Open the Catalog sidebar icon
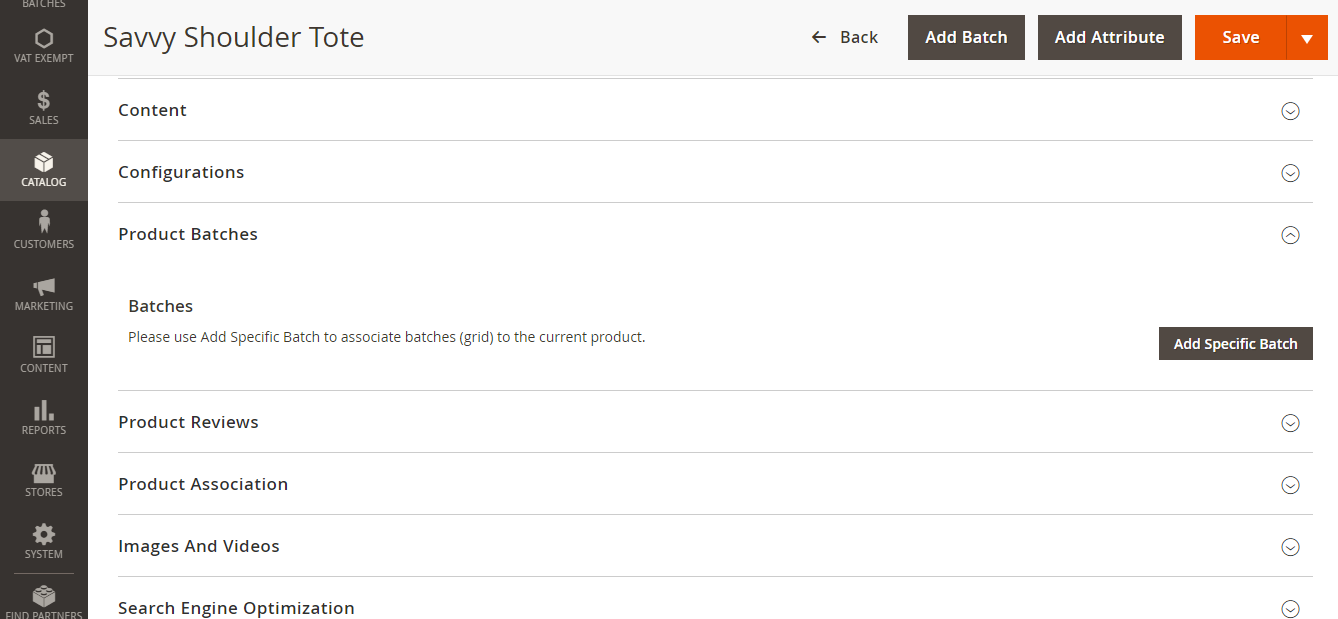This screenshot has height=619, width=1338. pos(43,163)
